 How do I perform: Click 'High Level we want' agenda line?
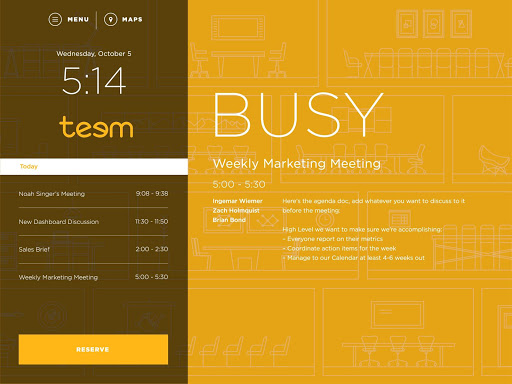(x=362, y=229)
